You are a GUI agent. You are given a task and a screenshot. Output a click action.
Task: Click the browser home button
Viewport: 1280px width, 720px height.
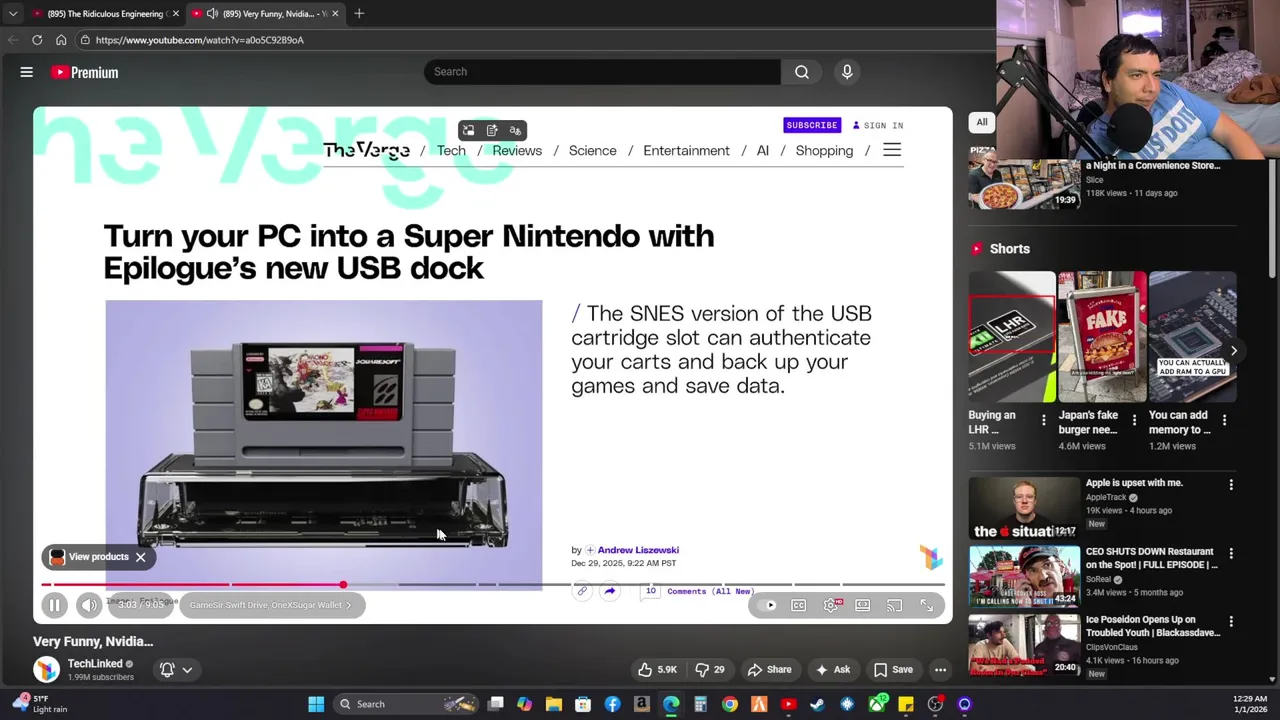[61, 40]
